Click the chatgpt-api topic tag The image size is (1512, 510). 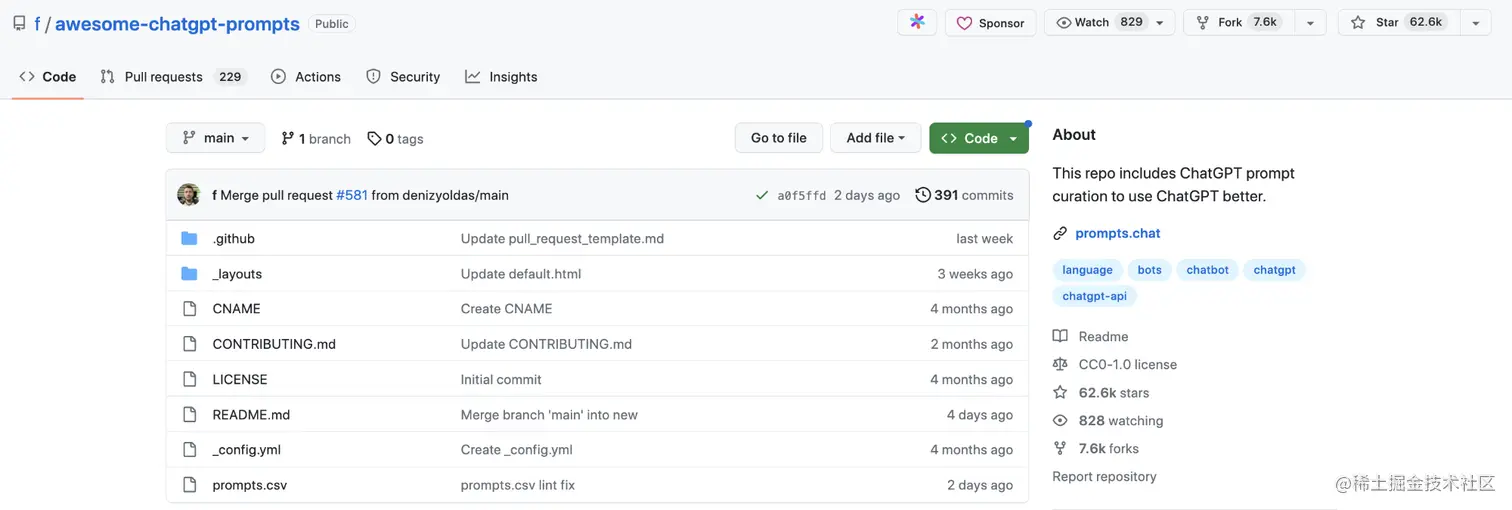(1094, 296)
